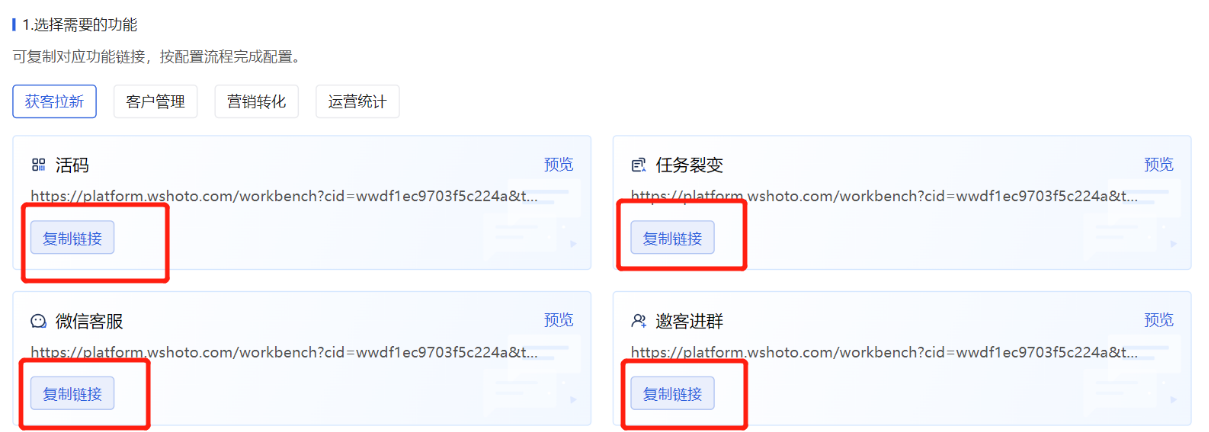
Task: Click the 活码 workbench URL text
Action: point(284,196)
